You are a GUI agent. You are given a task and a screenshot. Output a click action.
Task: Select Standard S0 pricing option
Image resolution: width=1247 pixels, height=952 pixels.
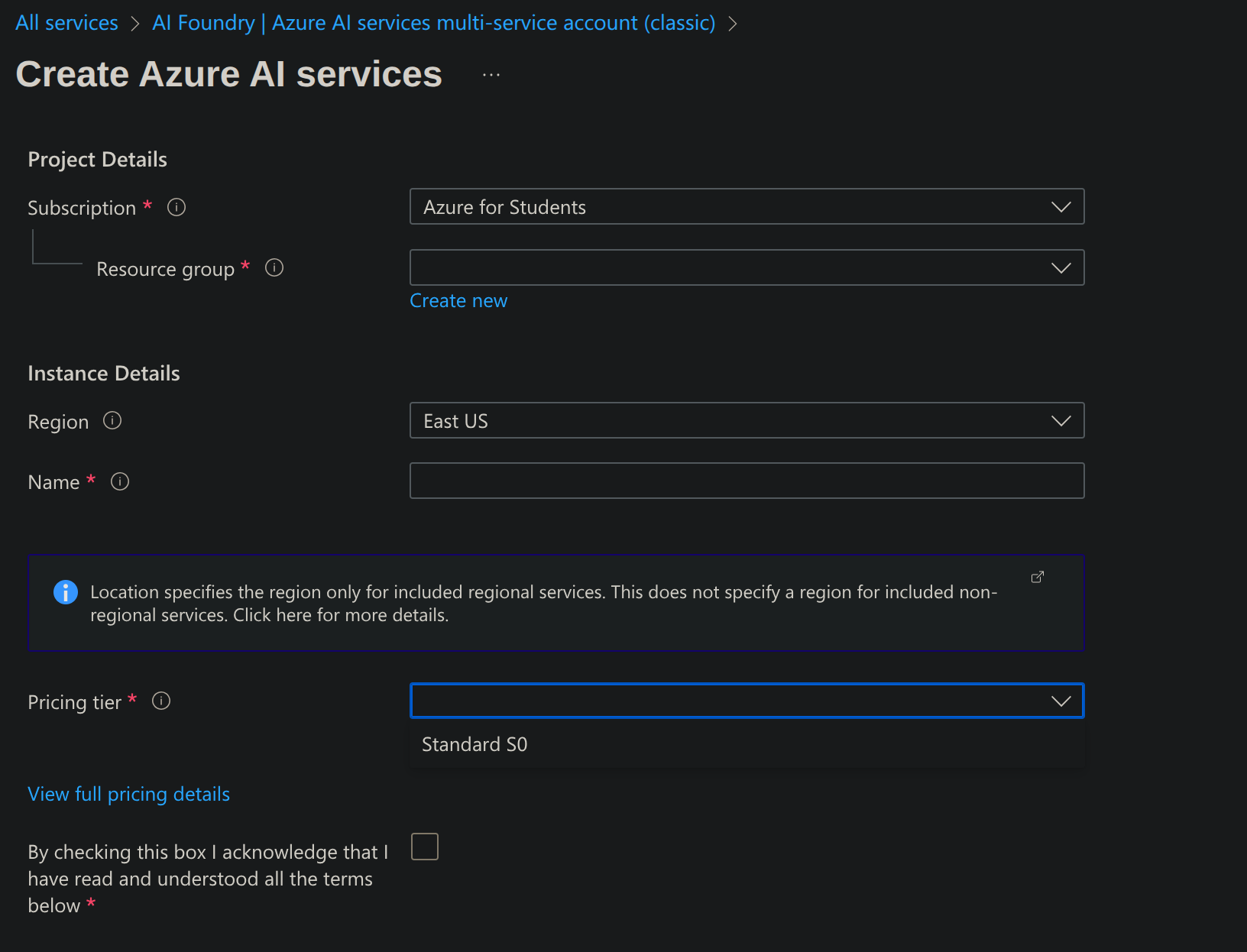point(747,744)
